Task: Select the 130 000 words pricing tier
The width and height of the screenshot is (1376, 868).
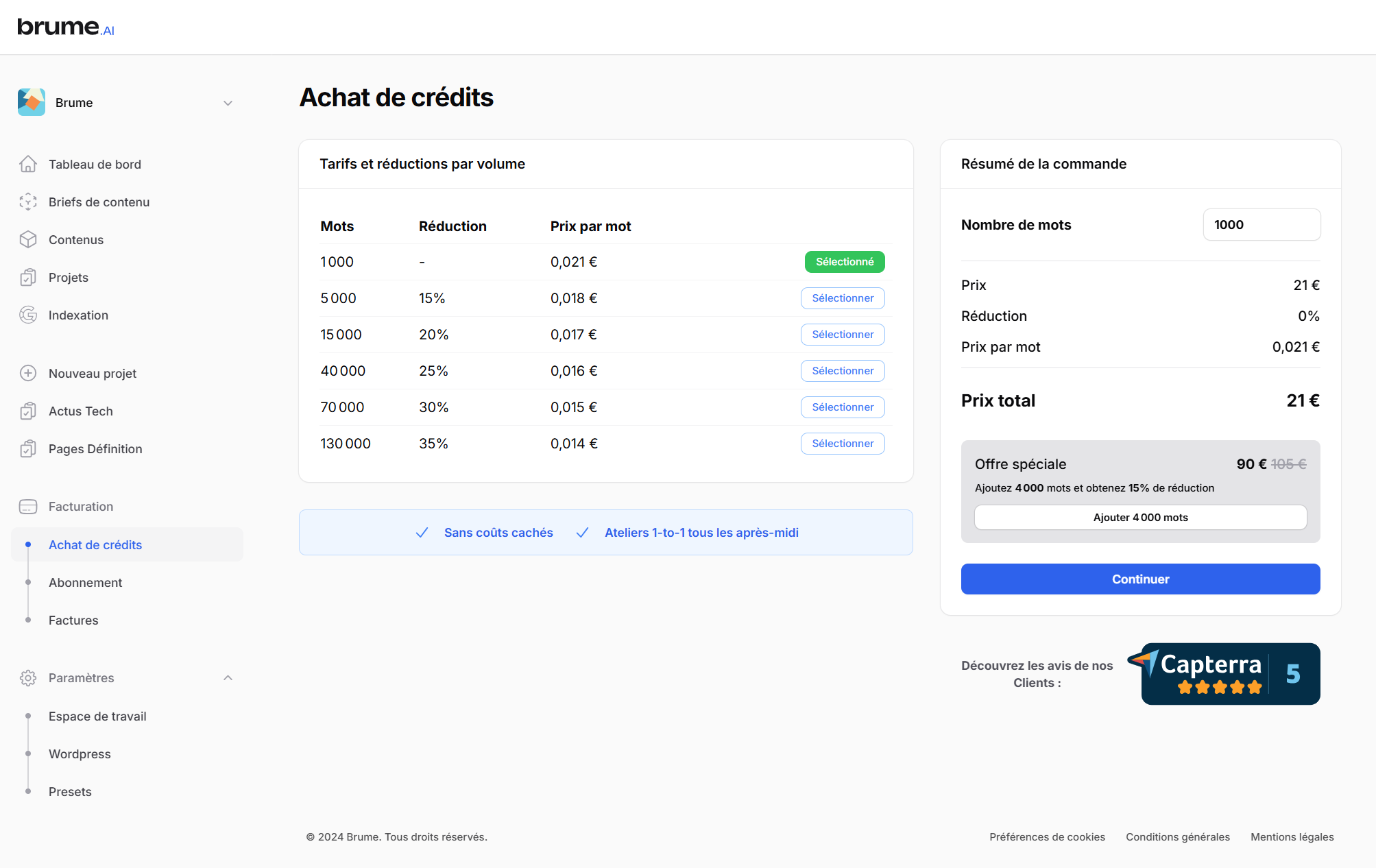Action: pos(843,444)
